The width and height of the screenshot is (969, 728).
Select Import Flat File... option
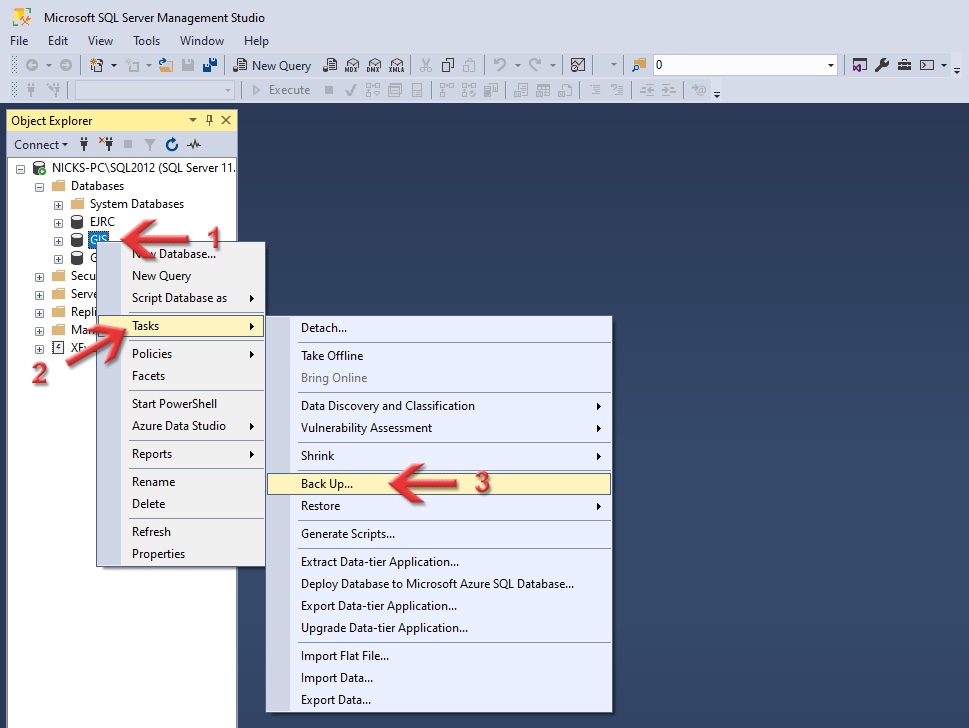(439, 656)
